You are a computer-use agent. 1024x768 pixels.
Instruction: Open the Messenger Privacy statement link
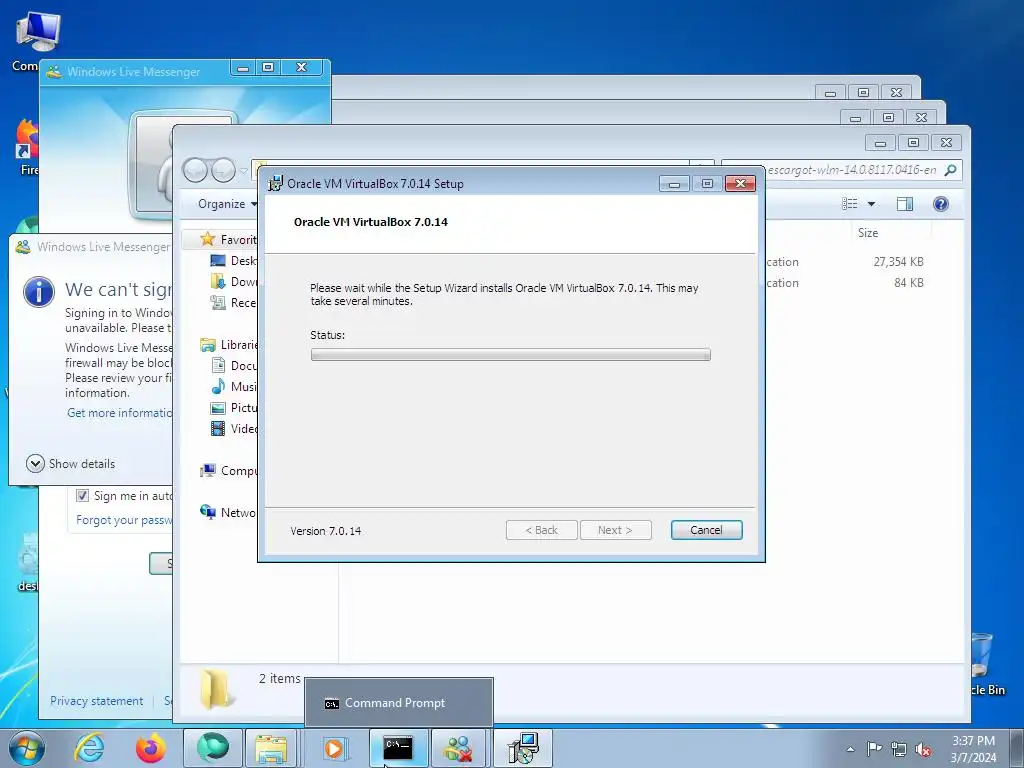(x=97, y=701)
